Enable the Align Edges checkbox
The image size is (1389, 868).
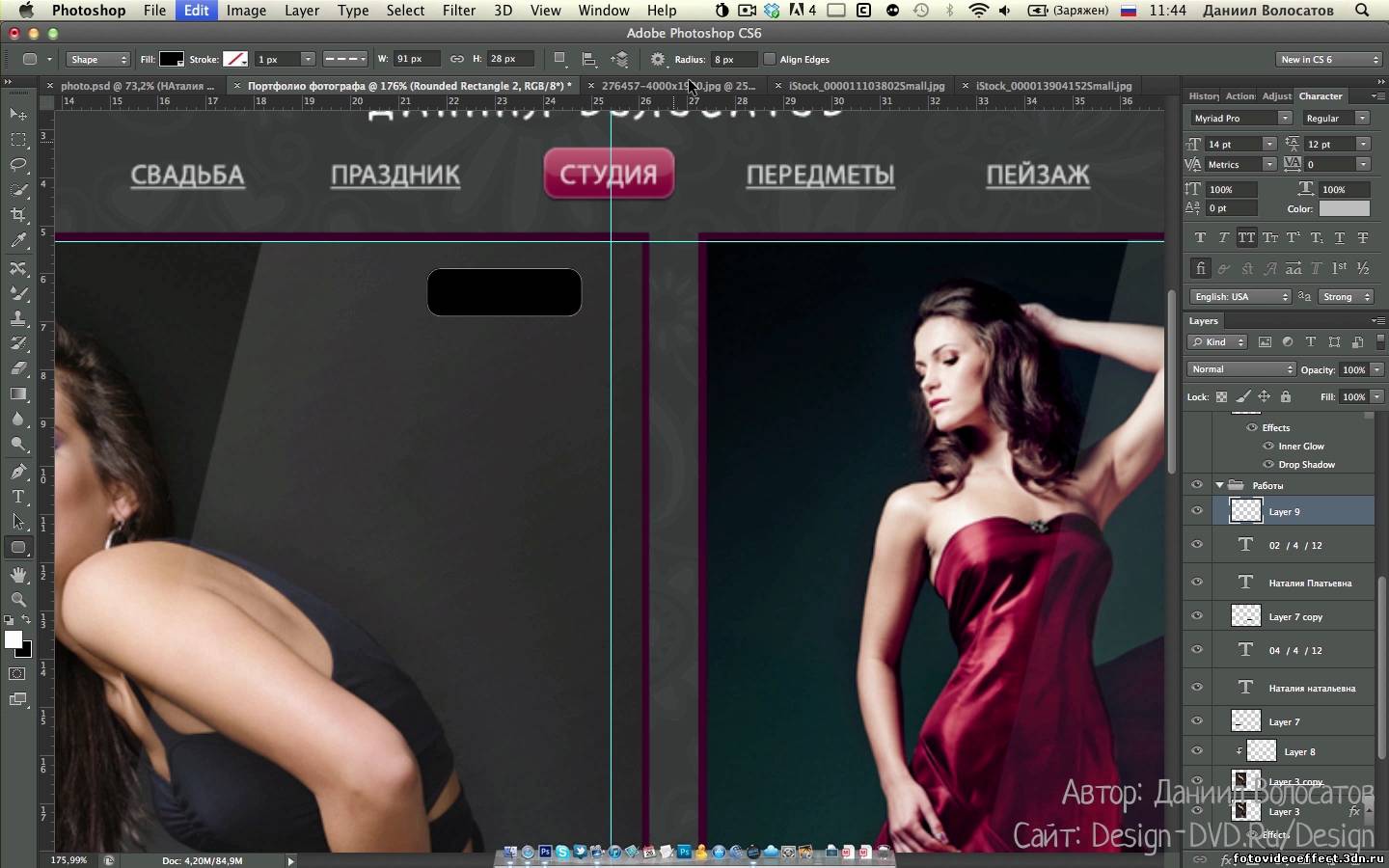point(770,59)
